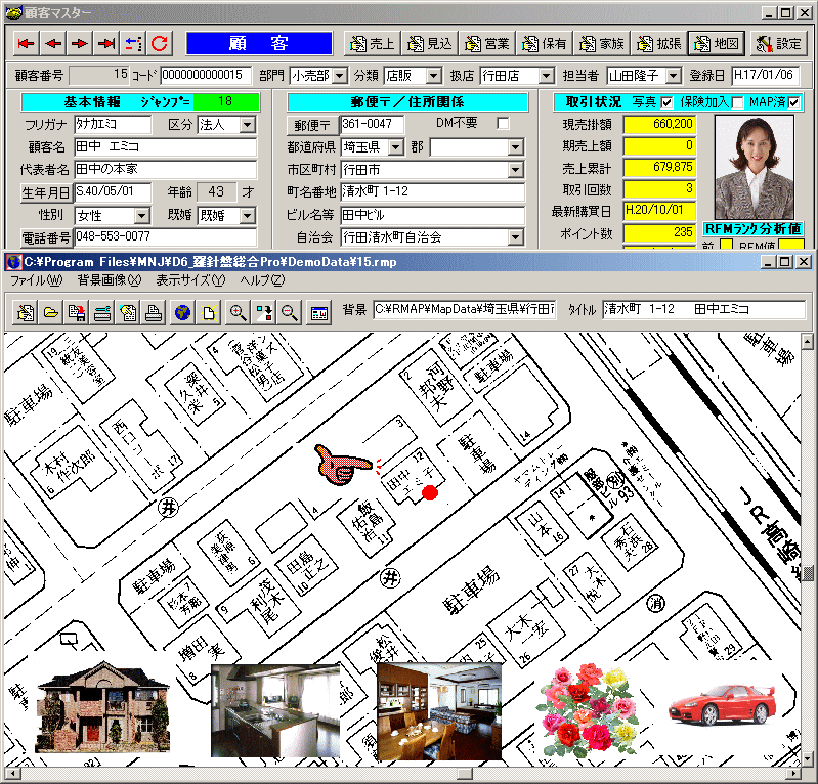The height and width of the screenshot is (784, 818).
Task: Open the 見込 (prospect) screen
Action: pyautogui.click(x=429, y=43)
